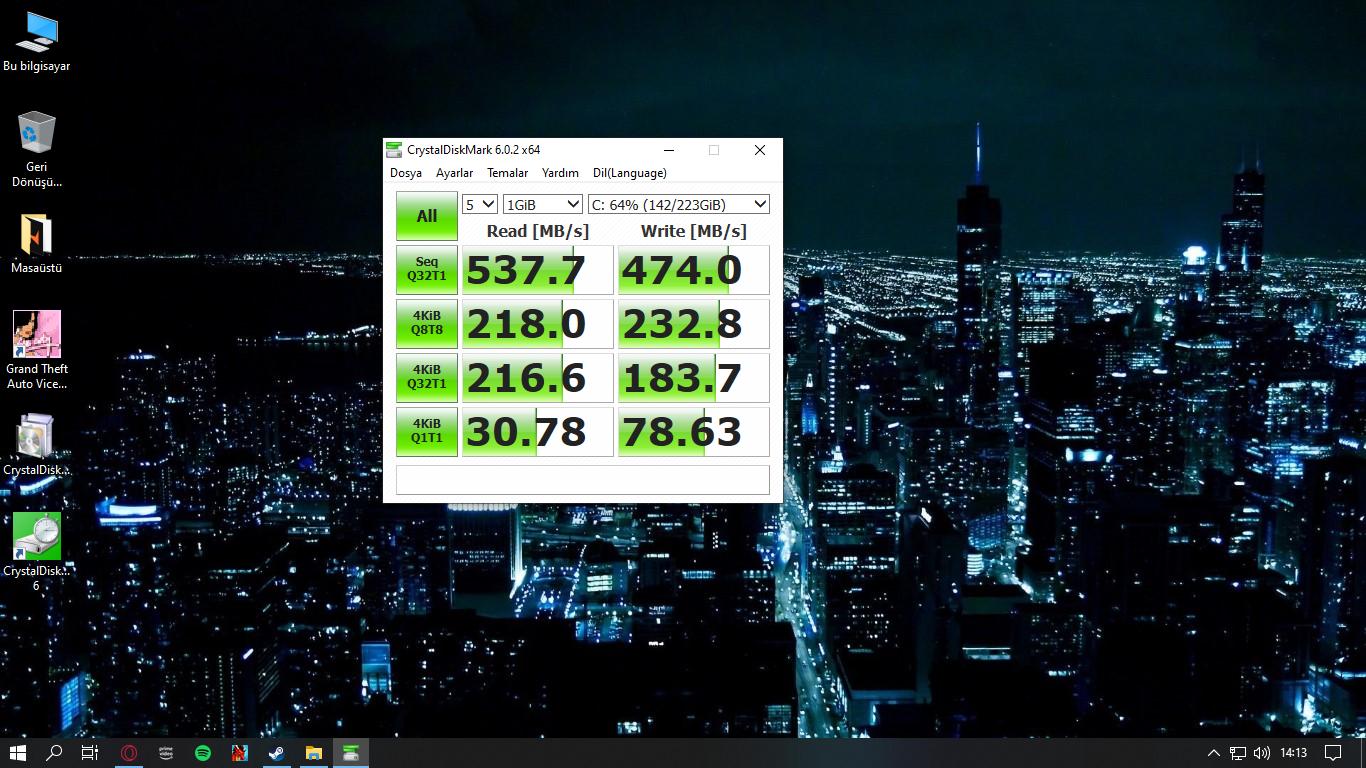Open the C: 64% drive selection dropdown

click(x=679, y=204)
